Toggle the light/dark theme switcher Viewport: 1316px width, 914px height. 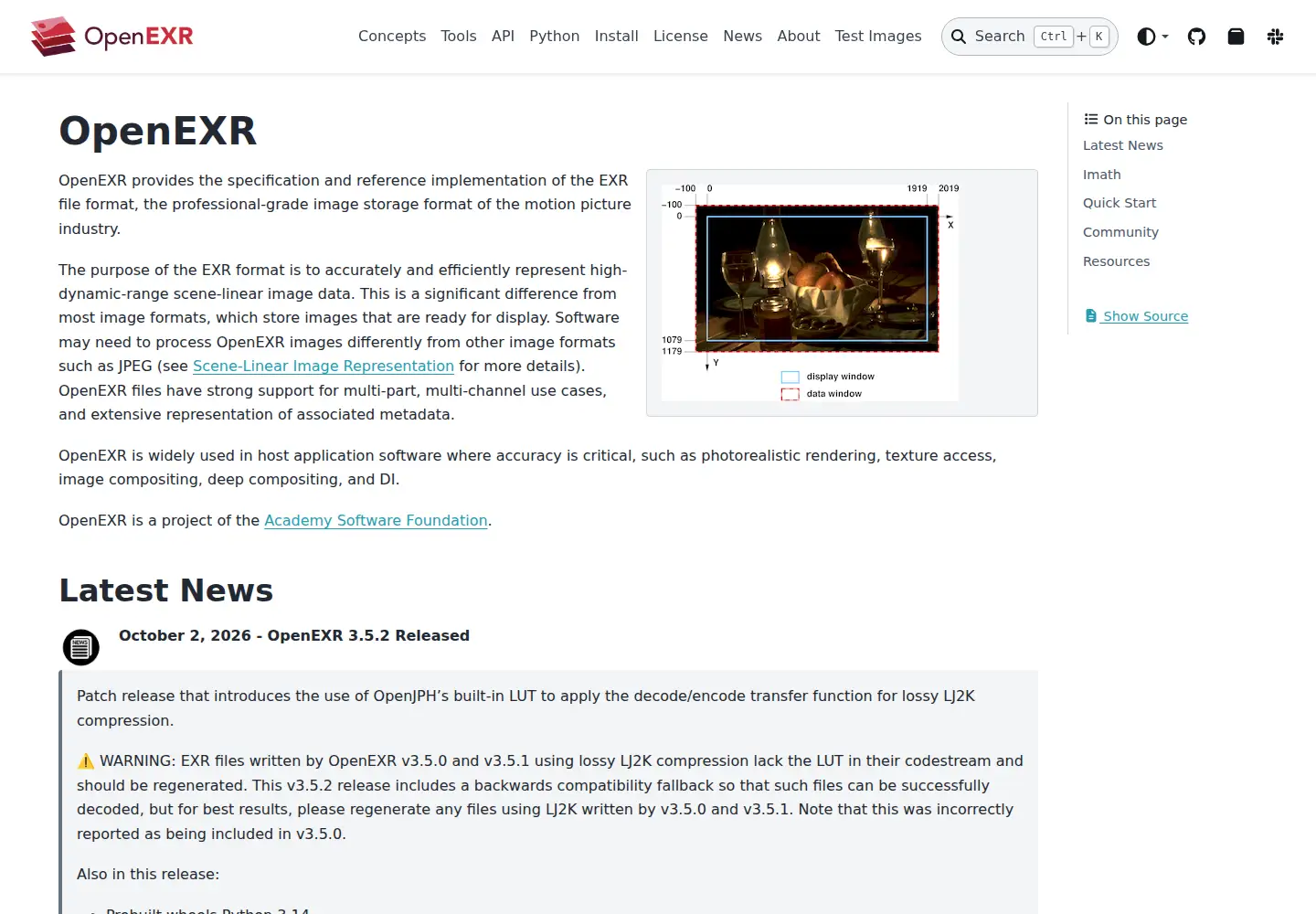[1152, 37]
